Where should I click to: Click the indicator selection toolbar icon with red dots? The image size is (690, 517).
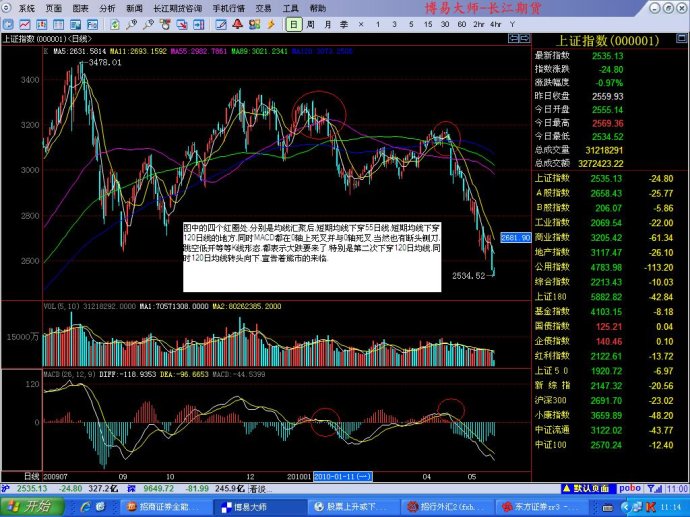(165, 24)
